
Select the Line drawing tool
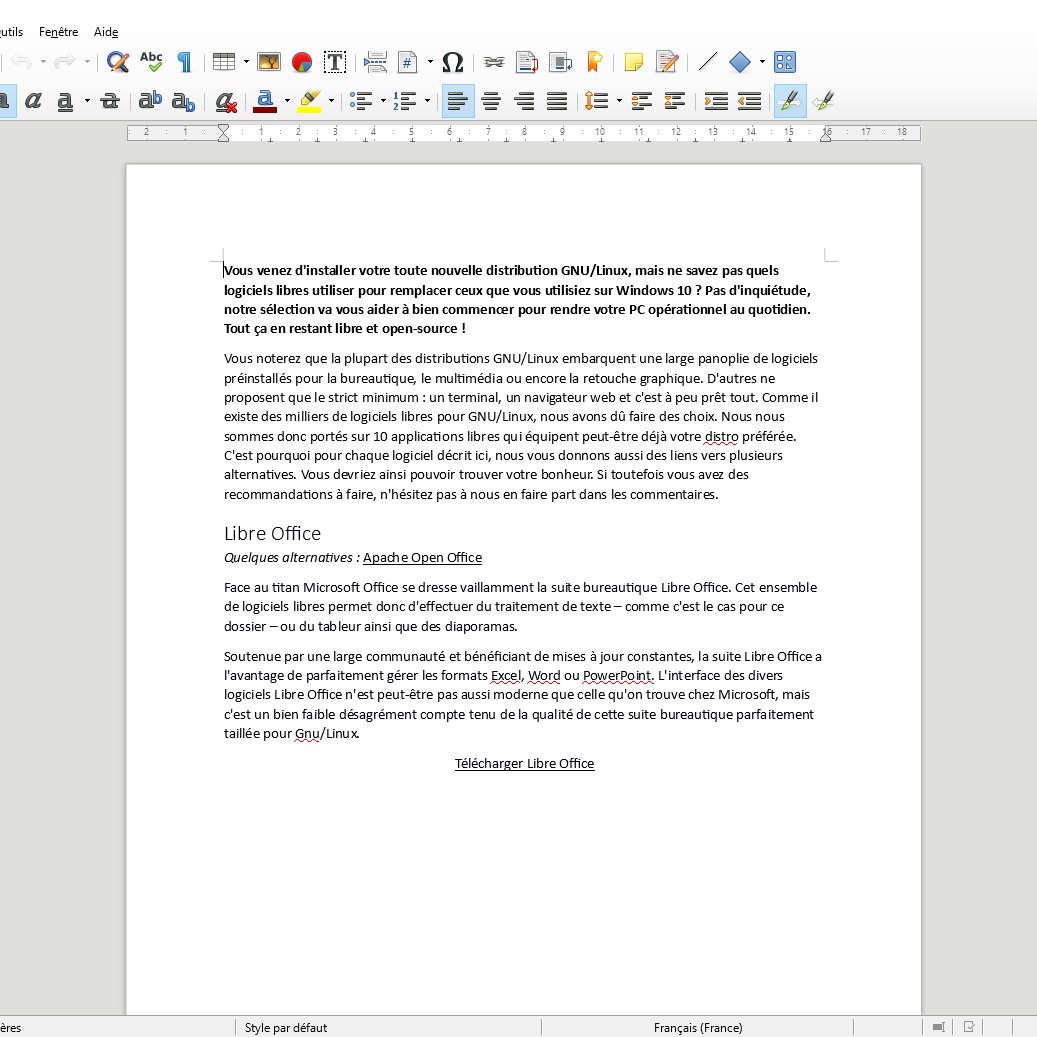(x=708, y=62)
